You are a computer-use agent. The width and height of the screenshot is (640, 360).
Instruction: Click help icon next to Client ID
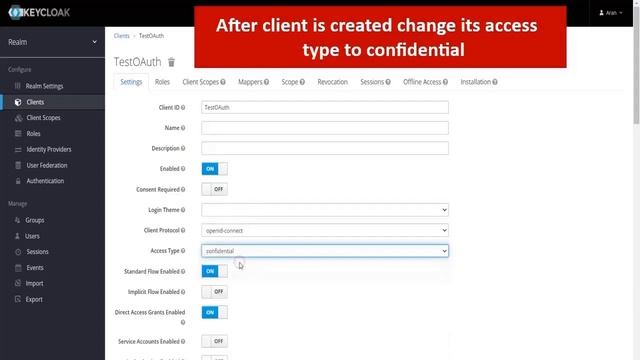pyautogui.click(x=183, y=107)
